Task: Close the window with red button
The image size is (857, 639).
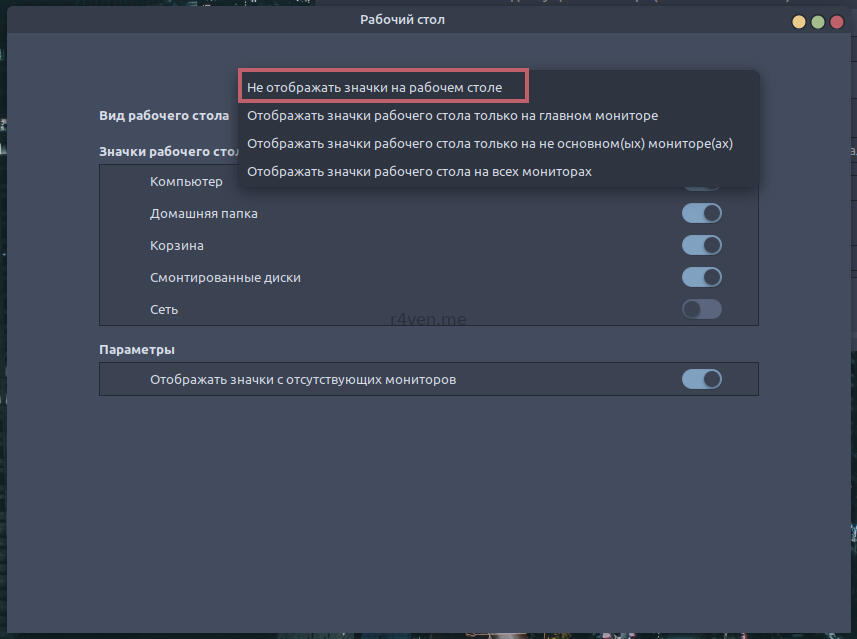Action: pyautogui.click(x=836, y=21)
